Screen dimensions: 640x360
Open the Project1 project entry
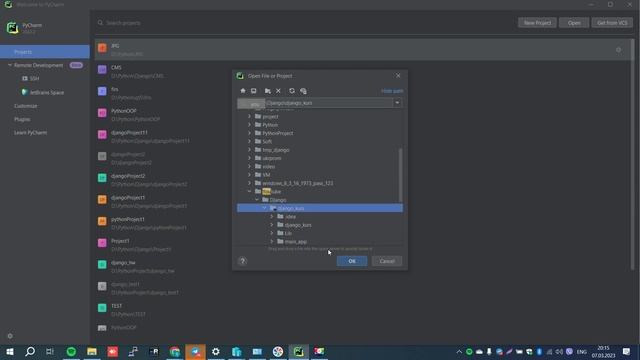[x=361, y=245]
